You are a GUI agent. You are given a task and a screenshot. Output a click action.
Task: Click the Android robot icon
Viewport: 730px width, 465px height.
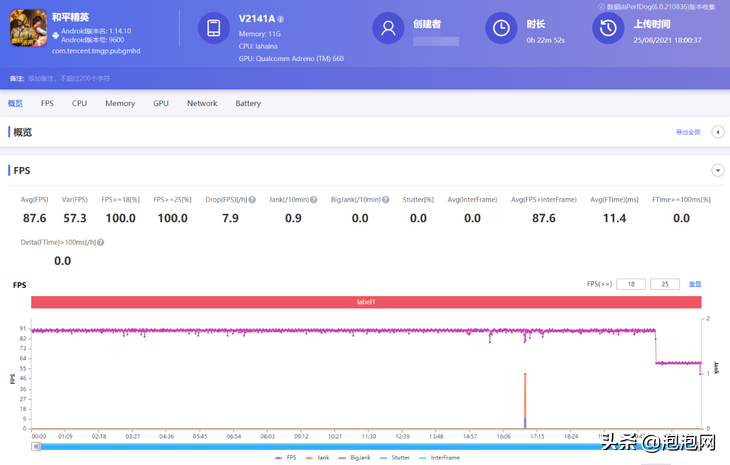tap(55, 35)
